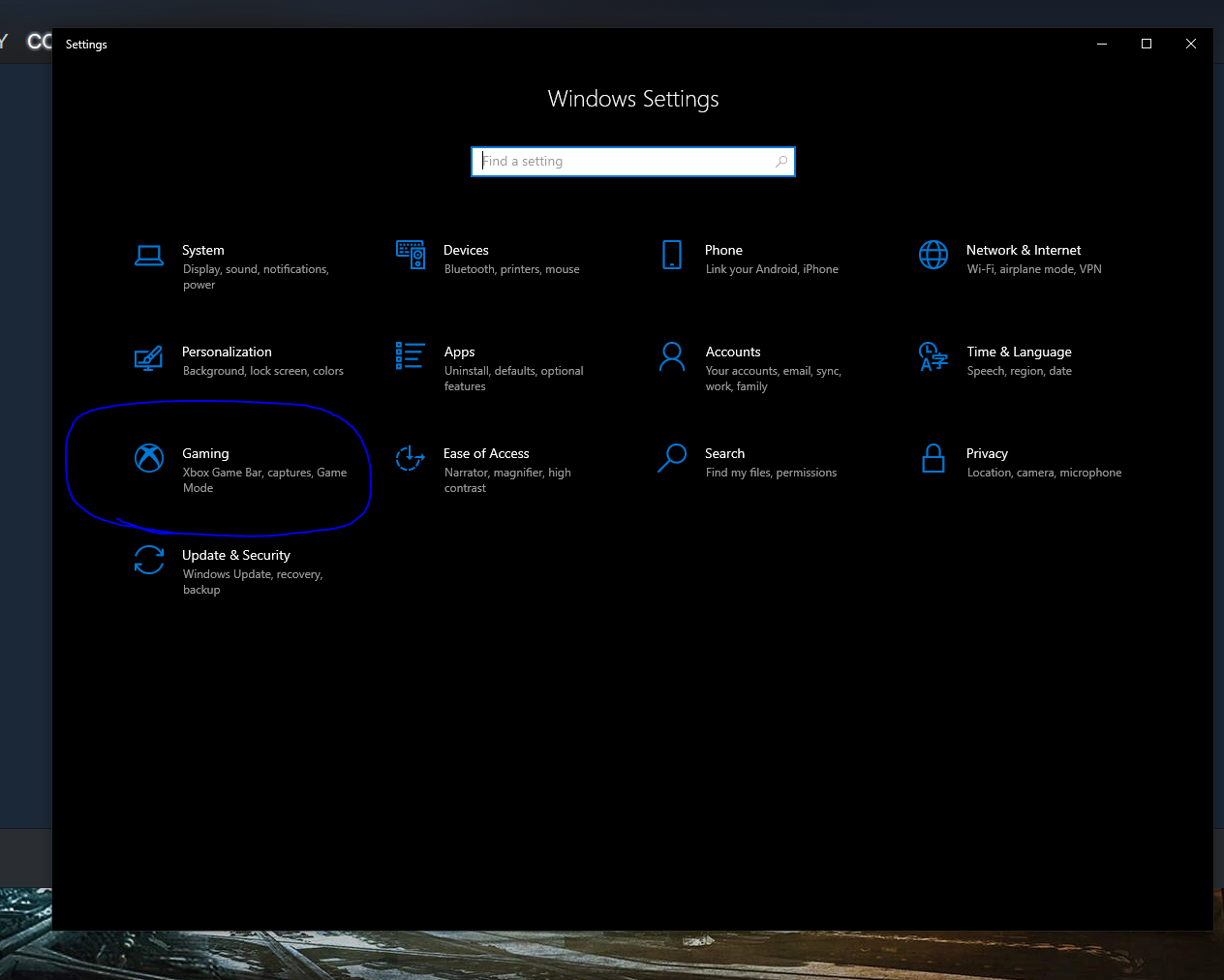Click the Phone icon
The image size is (1224, 980).
pos(672,255)
